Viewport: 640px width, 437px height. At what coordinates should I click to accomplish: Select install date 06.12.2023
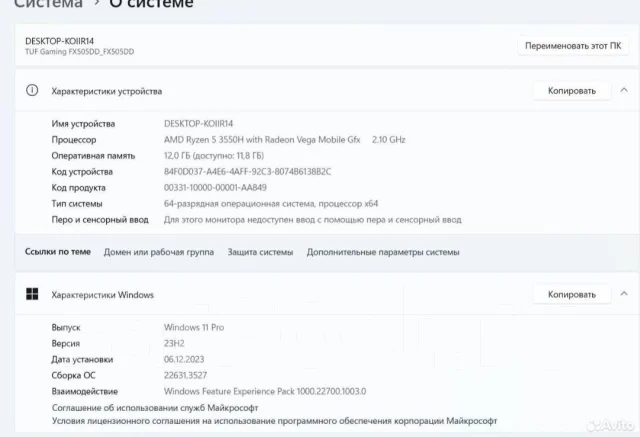[184, 359]
